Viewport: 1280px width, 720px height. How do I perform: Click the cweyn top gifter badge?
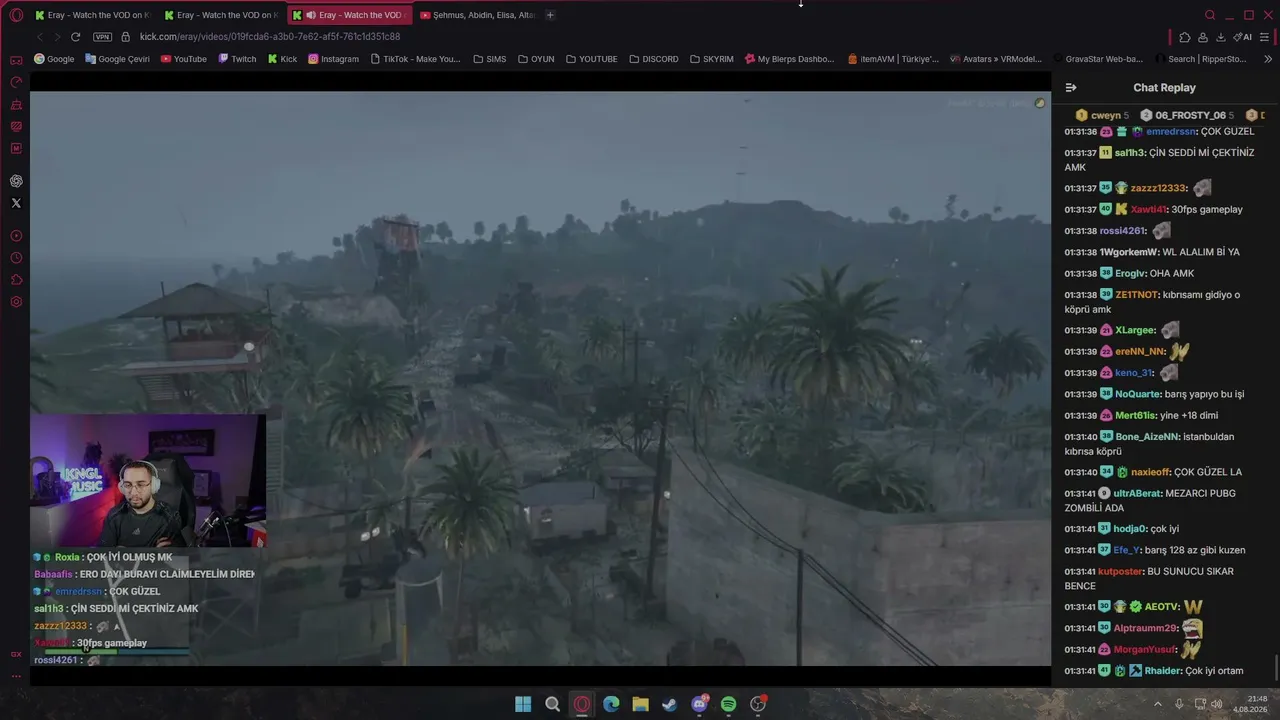coord(1102,115)
